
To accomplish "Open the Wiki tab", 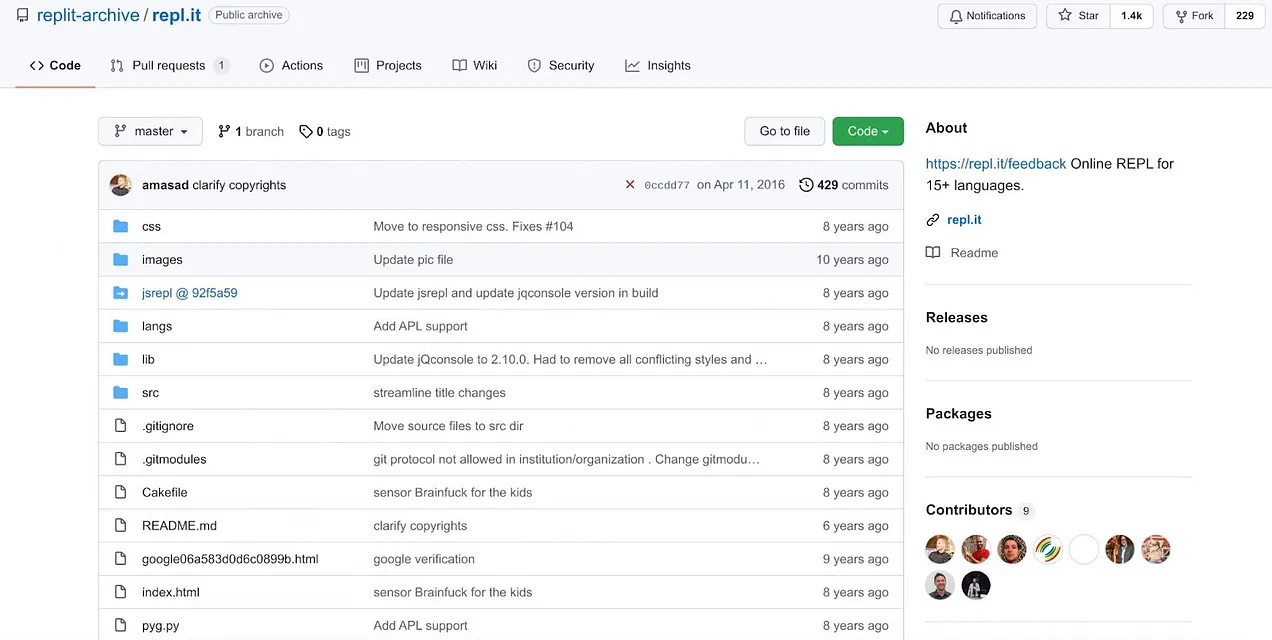I will click(x=474, y=65).
